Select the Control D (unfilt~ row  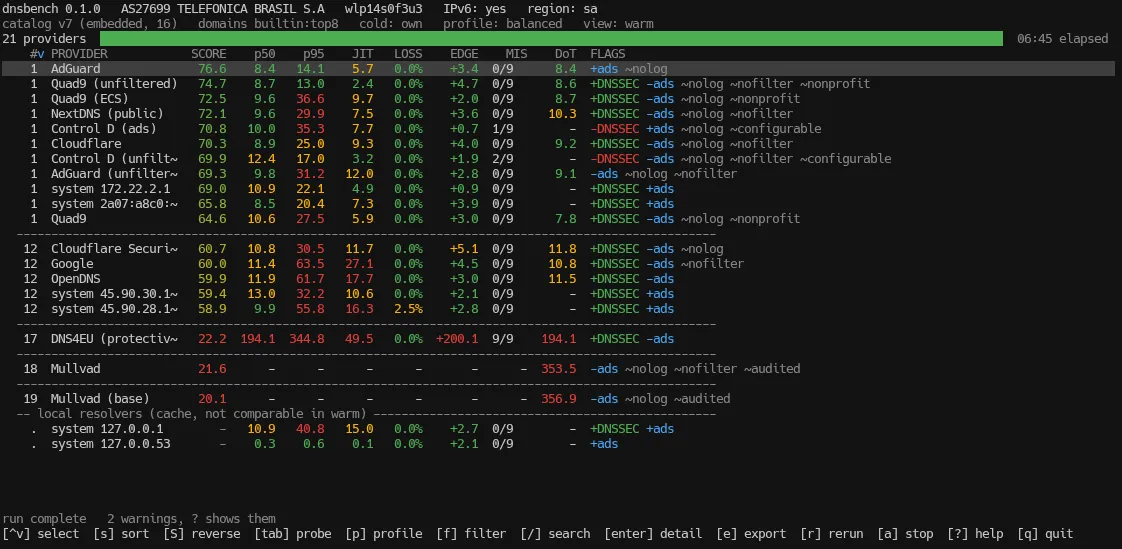coord(558,159)
